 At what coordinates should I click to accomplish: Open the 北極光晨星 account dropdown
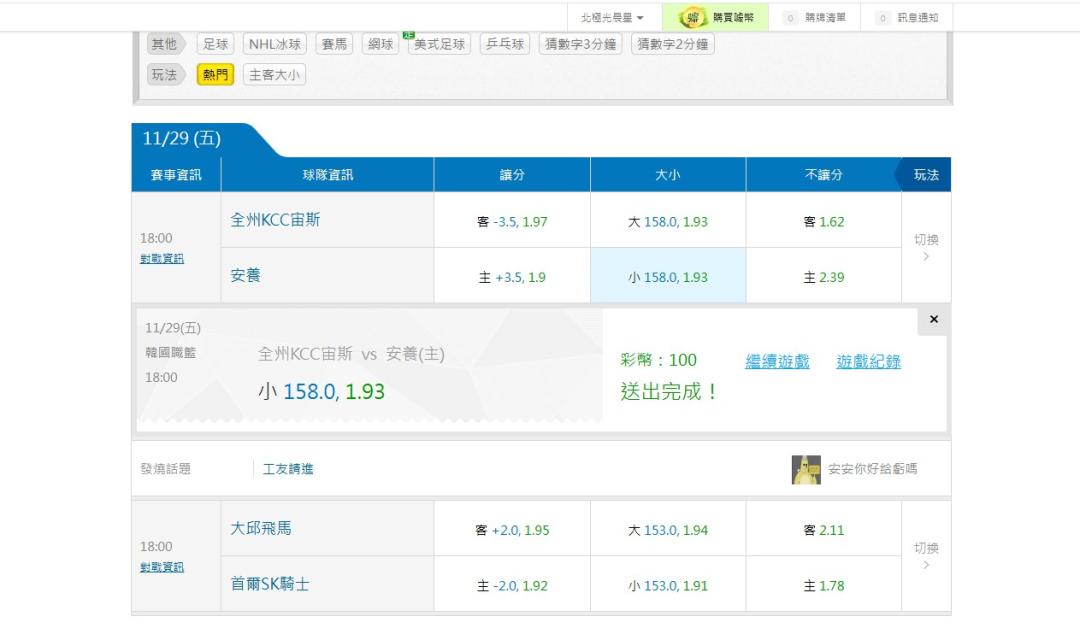(612, 17)
